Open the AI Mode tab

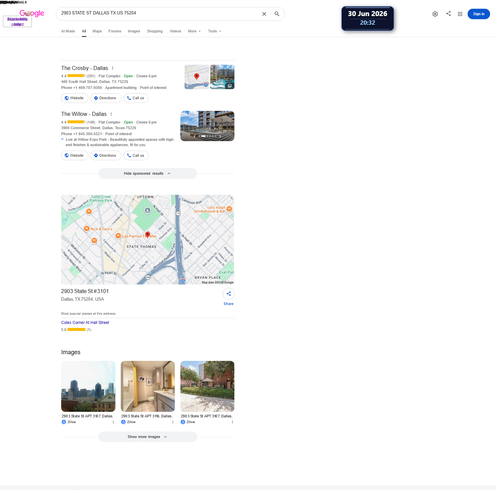tap(68, 31)
